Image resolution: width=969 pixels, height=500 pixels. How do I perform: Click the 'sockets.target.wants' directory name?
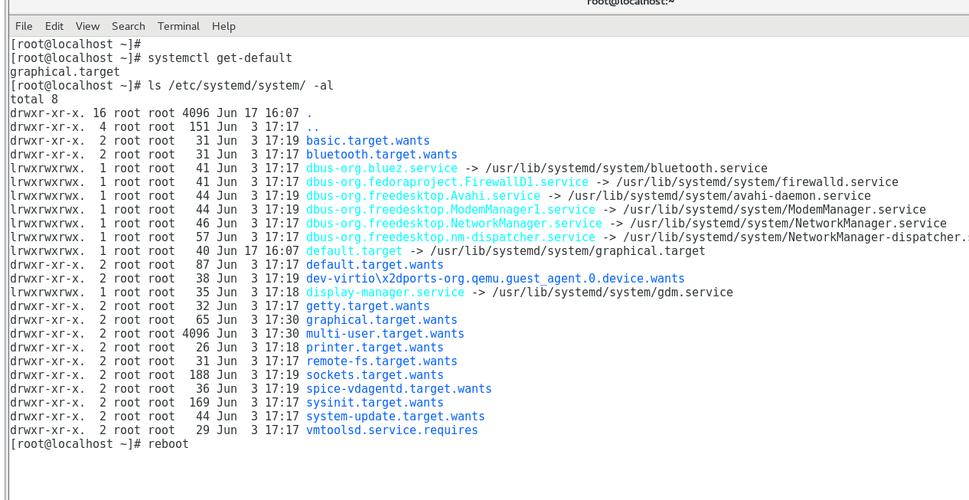(374, 375)
